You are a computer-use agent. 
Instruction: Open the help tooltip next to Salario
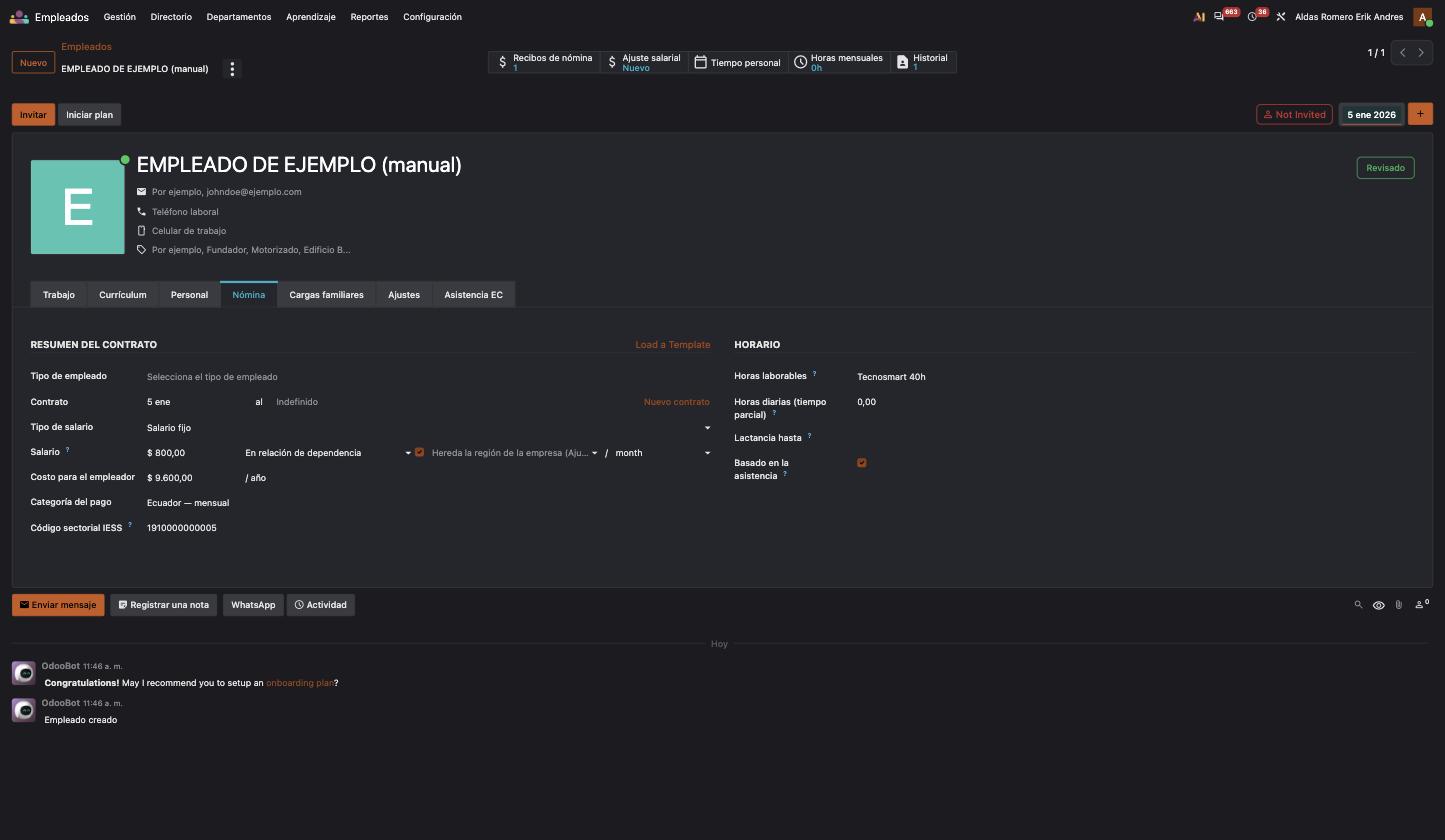[68, 451]
